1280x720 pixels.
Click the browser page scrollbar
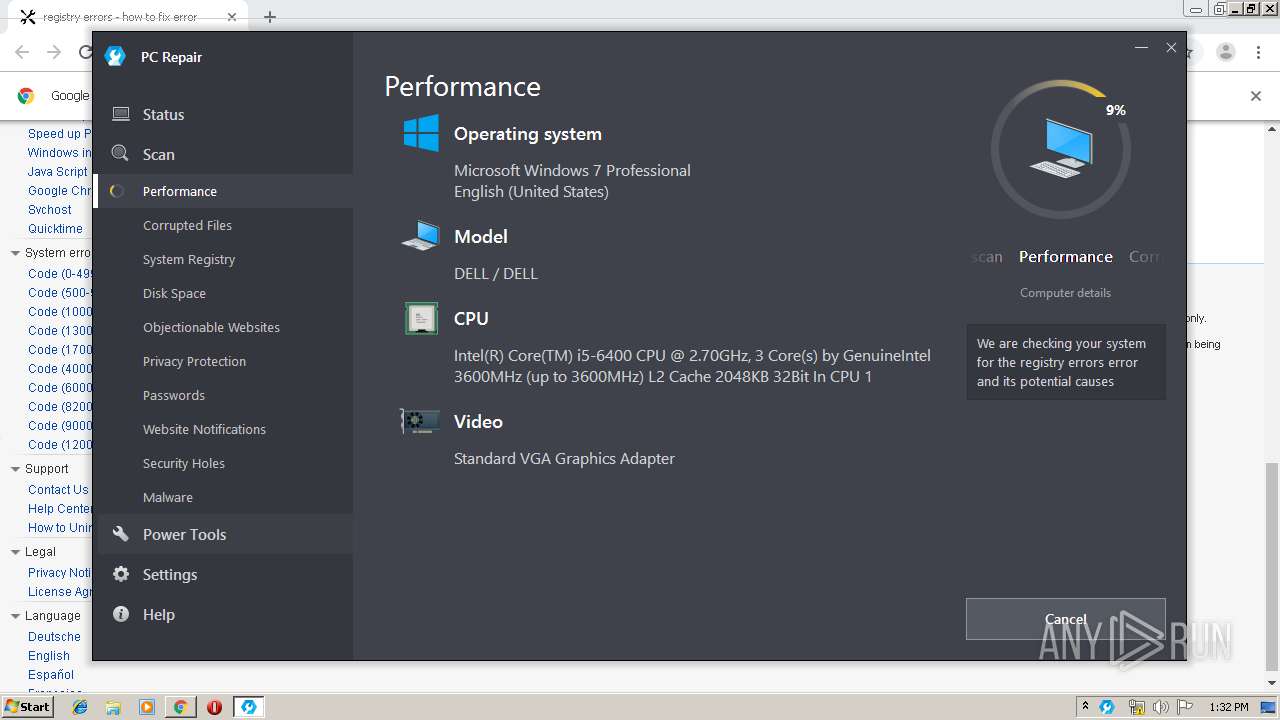pos(1272,568)
